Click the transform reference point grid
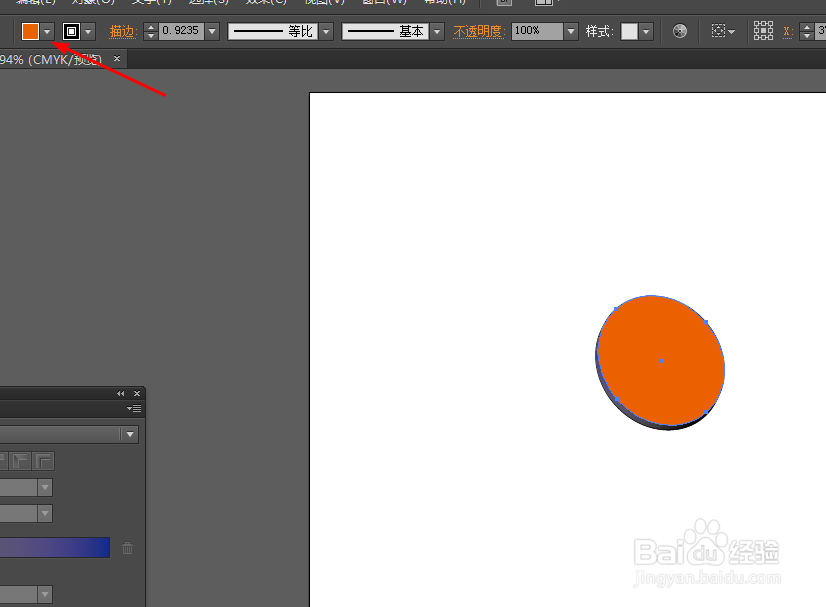This screenshot has width=826, height=607. point(763,31)
